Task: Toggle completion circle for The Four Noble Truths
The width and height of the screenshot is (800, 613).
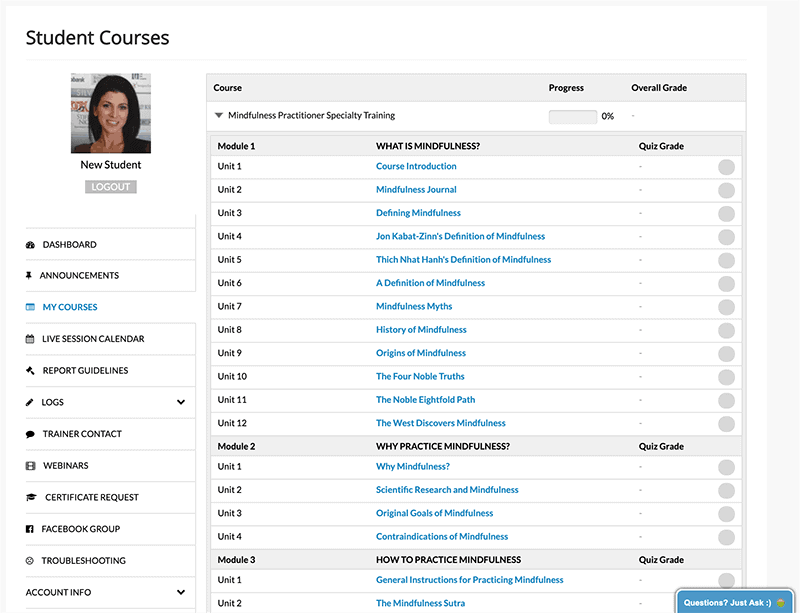Action: (726, 377)
